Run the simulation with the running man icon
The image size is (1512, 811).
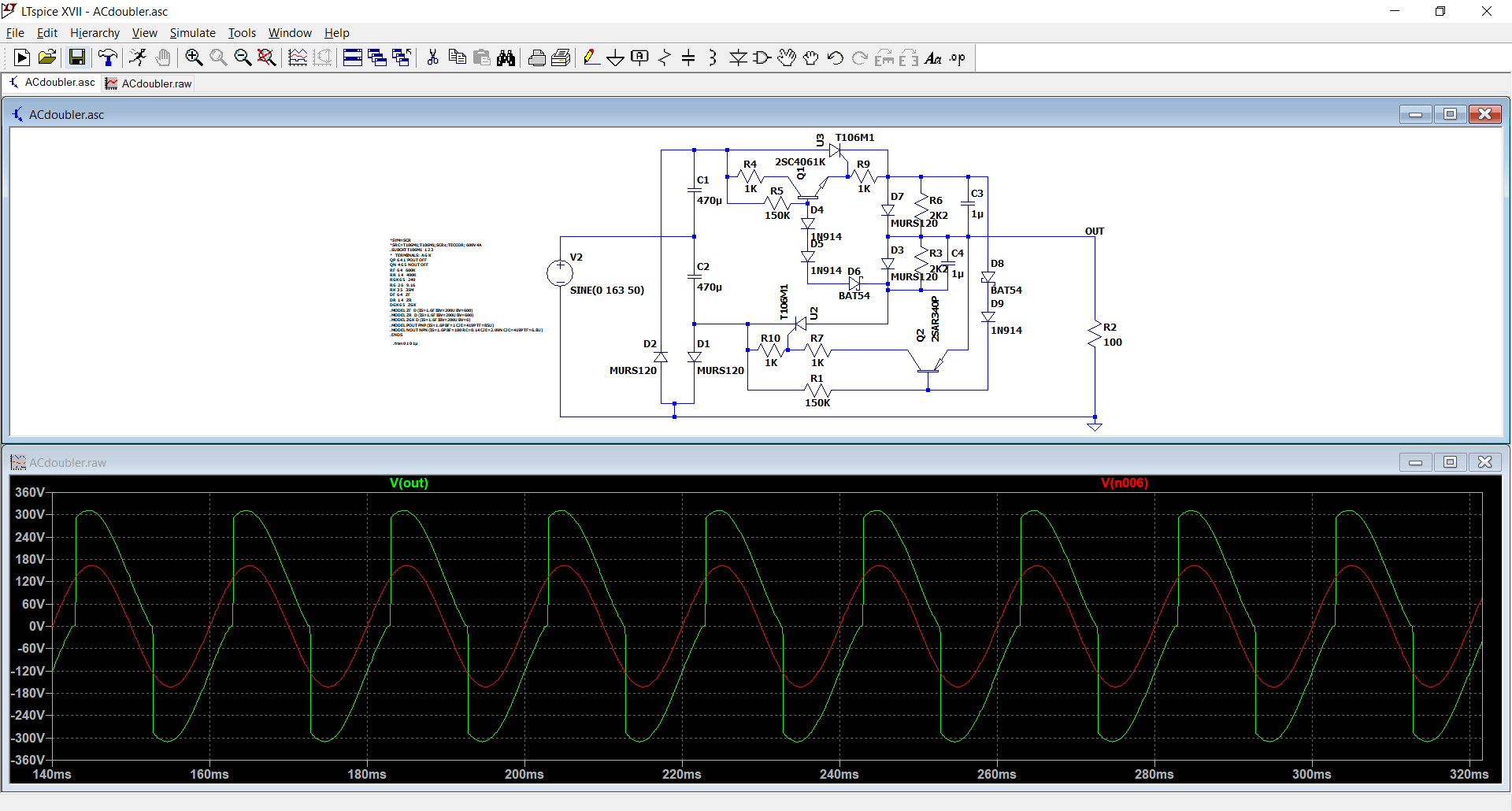pyautogui.click(x=138, y=57)
